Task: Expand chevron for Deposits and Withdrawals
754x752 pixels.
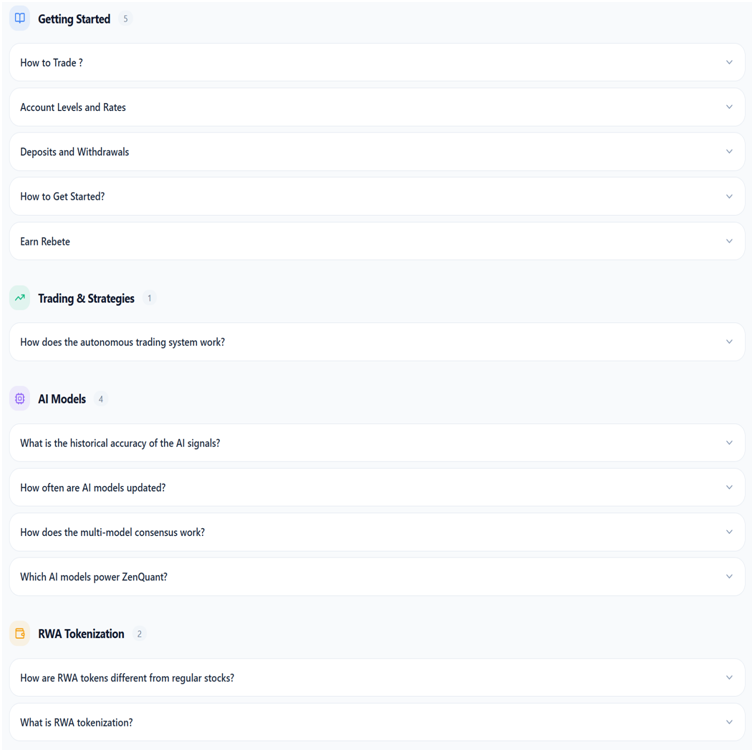Action: (729, 151)
